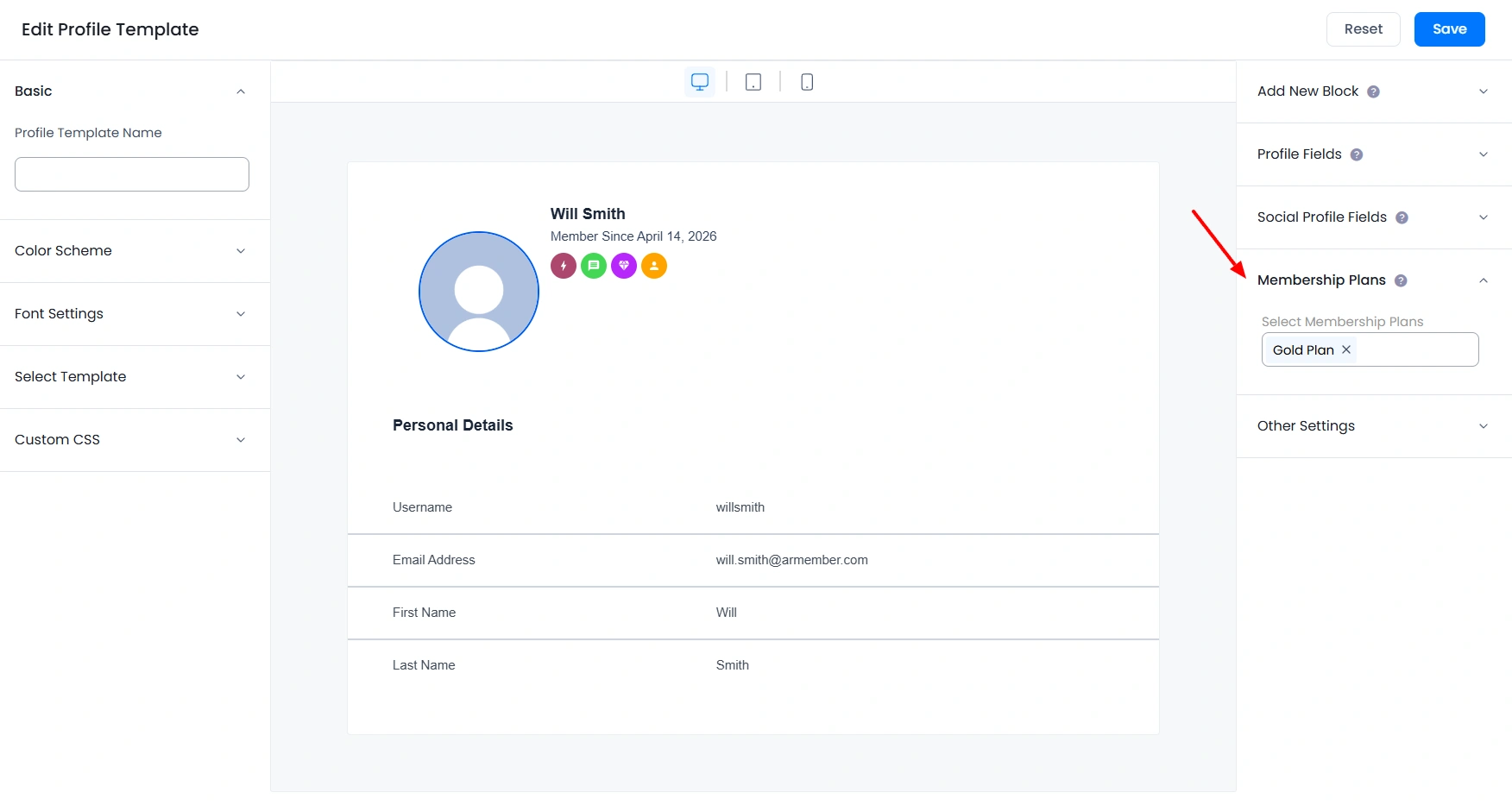Click the Save button
The image size is (1512, 805).
pyautogui.click(x=1449, y=28)
